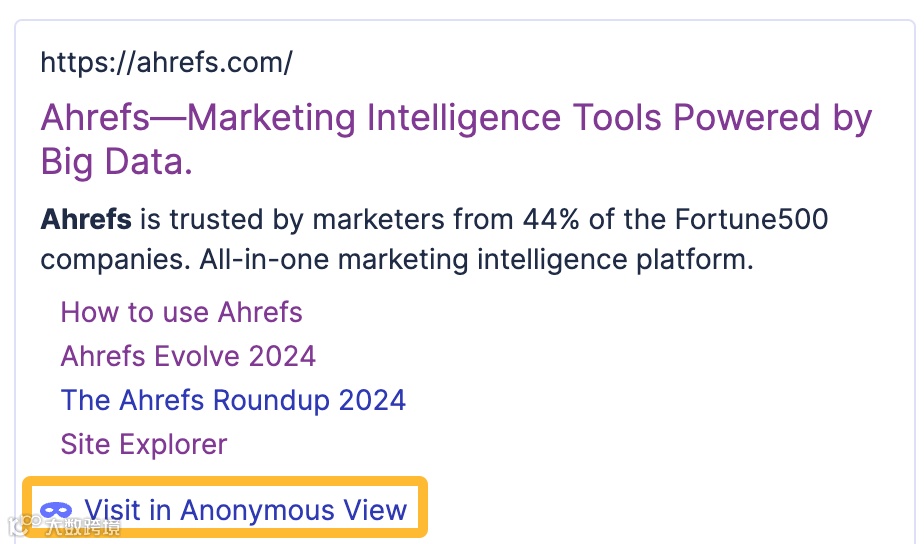The image size is (924, 544).
Task: Open the Ahrefs Marketing Intelligence Tools title
Action: click(455, 119)
